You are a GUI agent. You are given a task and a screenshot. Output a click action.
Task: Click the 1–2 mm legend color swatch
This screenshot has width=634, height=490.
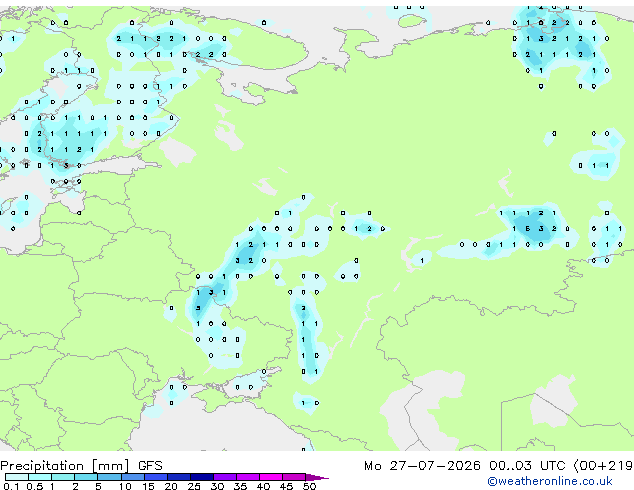click(x=63, y=477)
